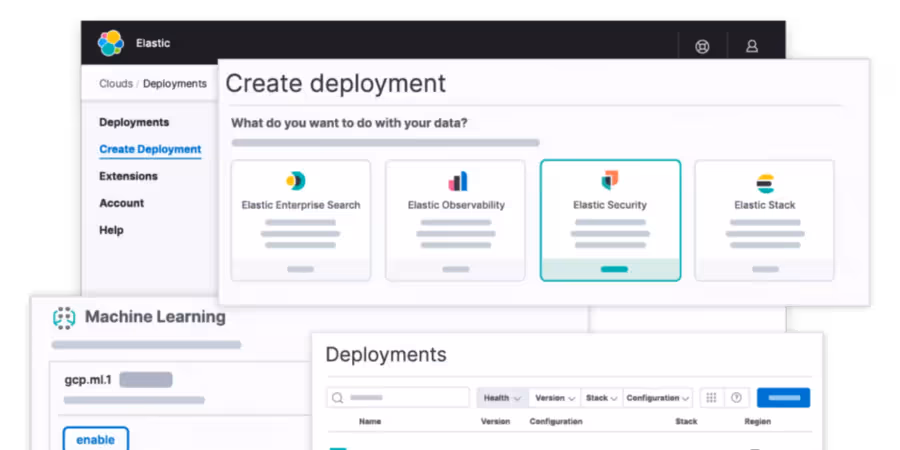Open the Version filter dropdown
Screen dimensions: 900x450
(x=554, y=398)
